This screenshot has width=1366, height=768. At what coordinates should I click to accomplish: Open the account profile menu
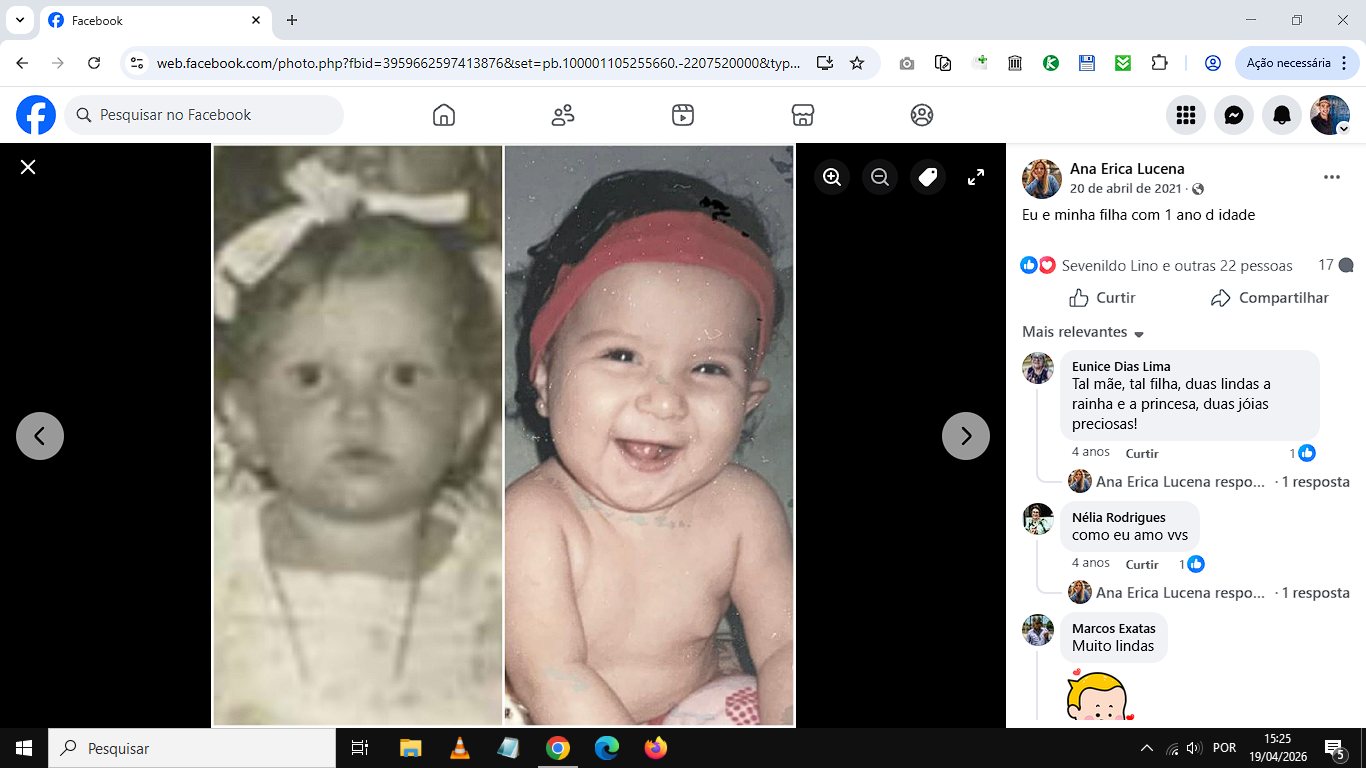coord(1330,115)
